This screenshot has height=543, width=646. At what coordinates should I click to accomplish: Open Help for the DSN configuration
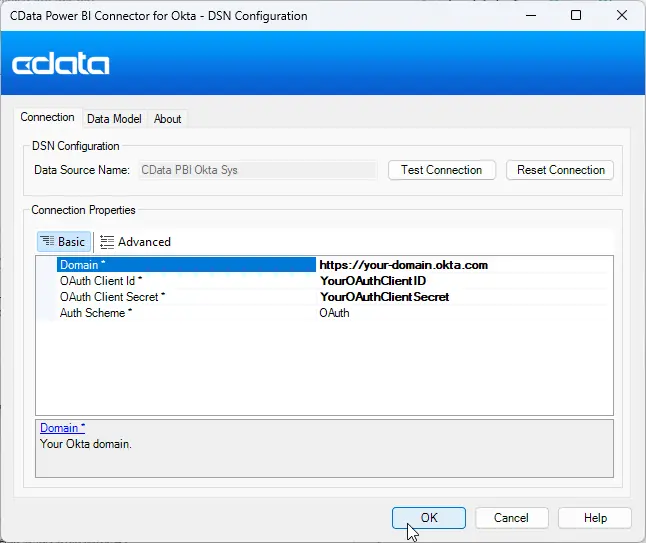595,518
